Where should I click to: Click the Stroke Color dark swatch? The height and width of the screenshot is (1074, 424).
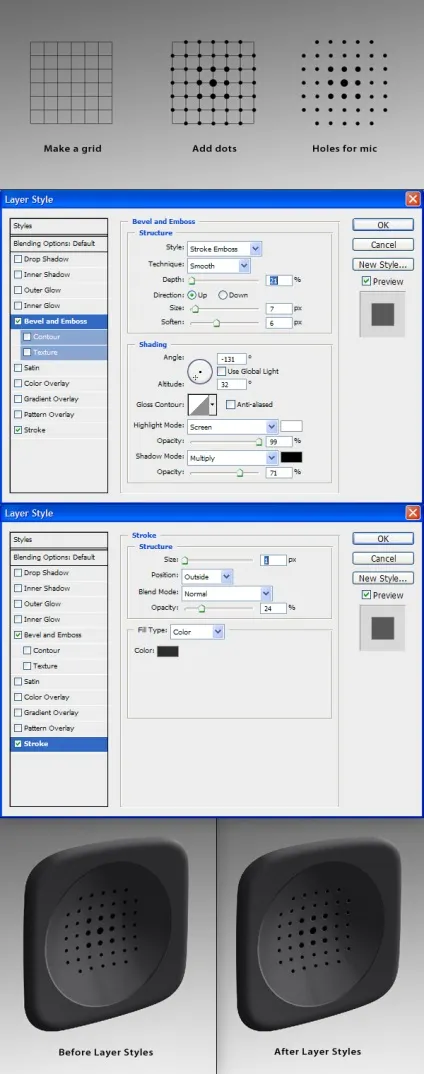pos(168,651)
